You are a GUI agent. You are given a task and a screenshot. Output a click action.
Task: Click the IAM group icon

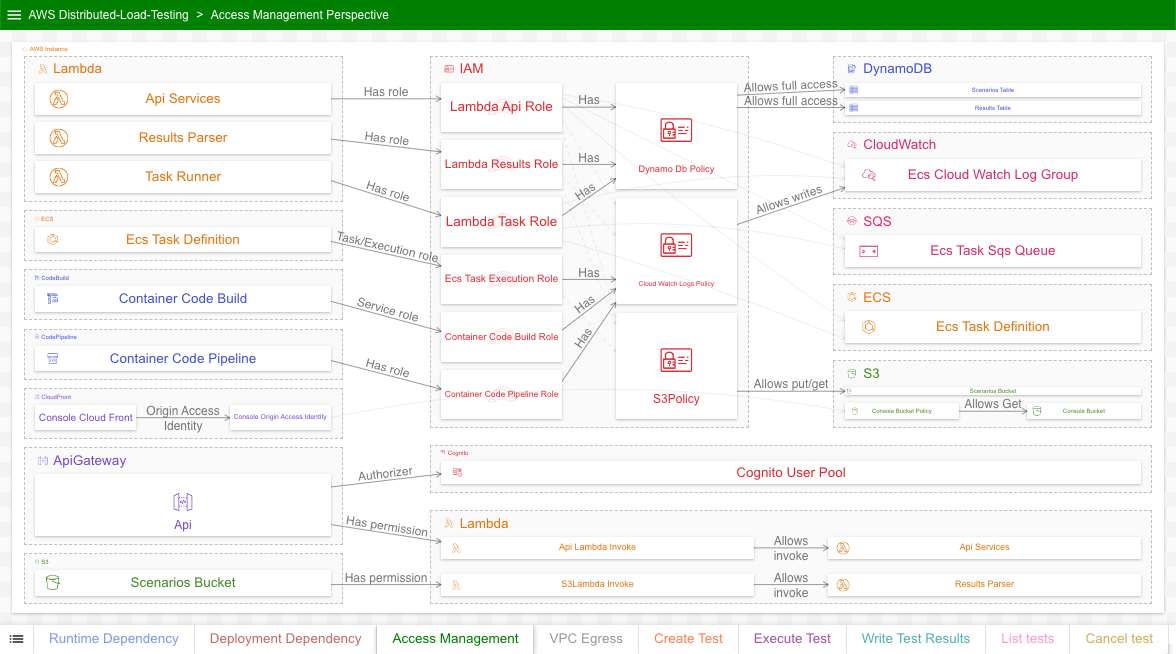(x=448, y=69)
